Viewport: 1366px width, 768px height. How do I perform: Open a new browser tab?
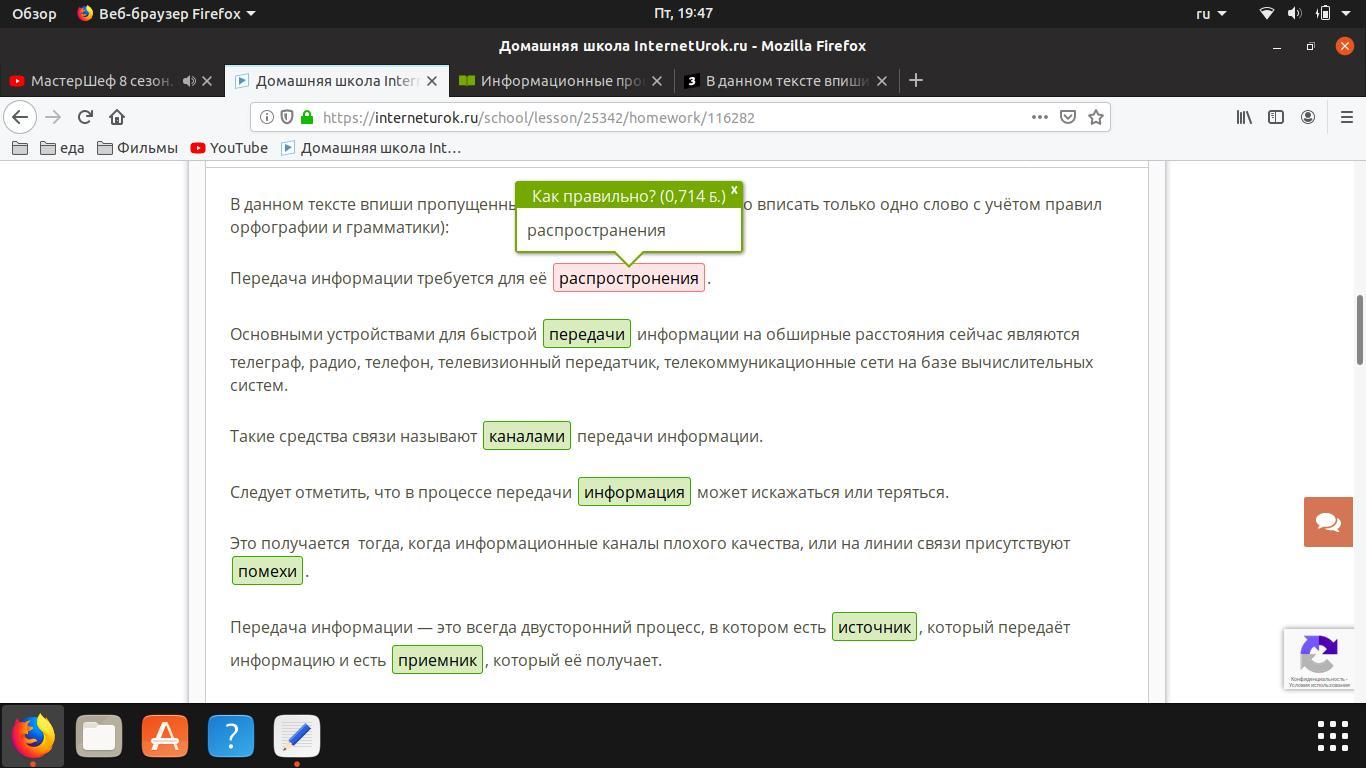click(915, 81)
